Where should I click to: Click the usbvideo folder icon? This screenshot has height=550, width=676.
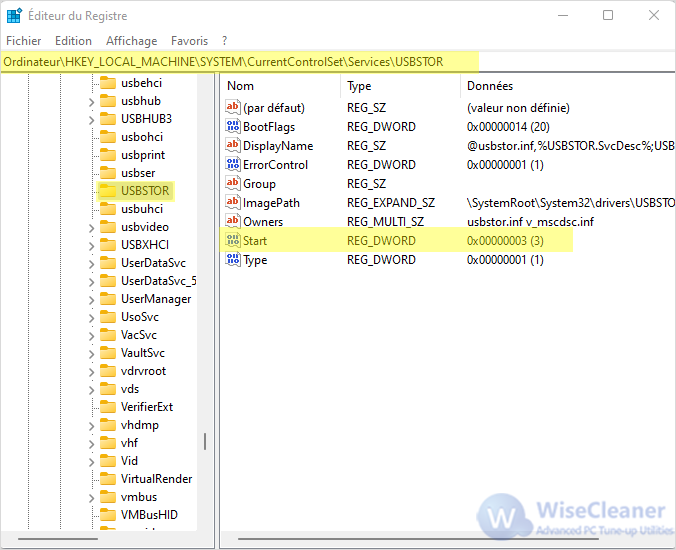tap(108, 227)
